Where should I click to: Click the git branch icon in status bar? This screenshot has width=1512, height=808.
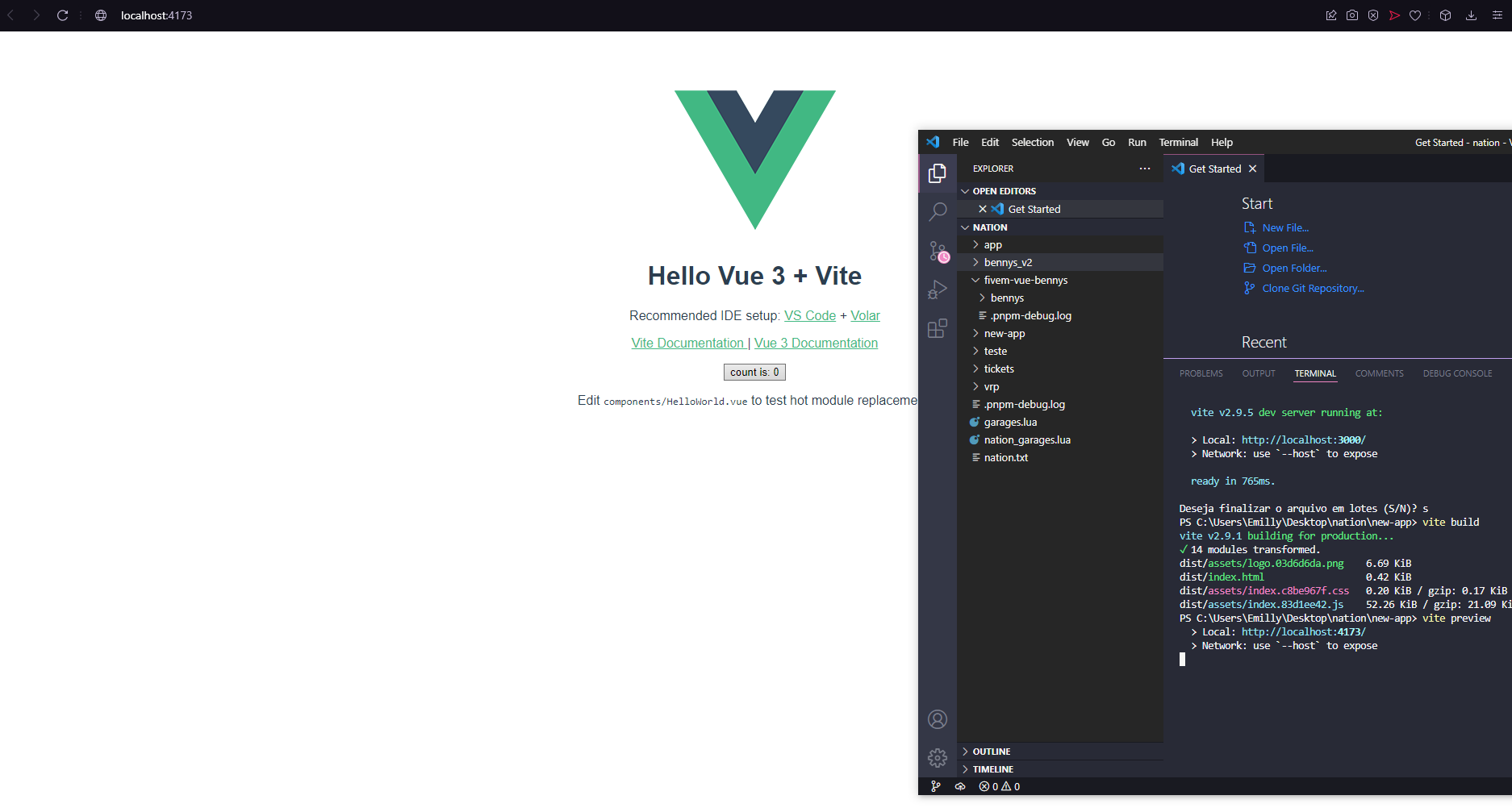tap(936, 786)
